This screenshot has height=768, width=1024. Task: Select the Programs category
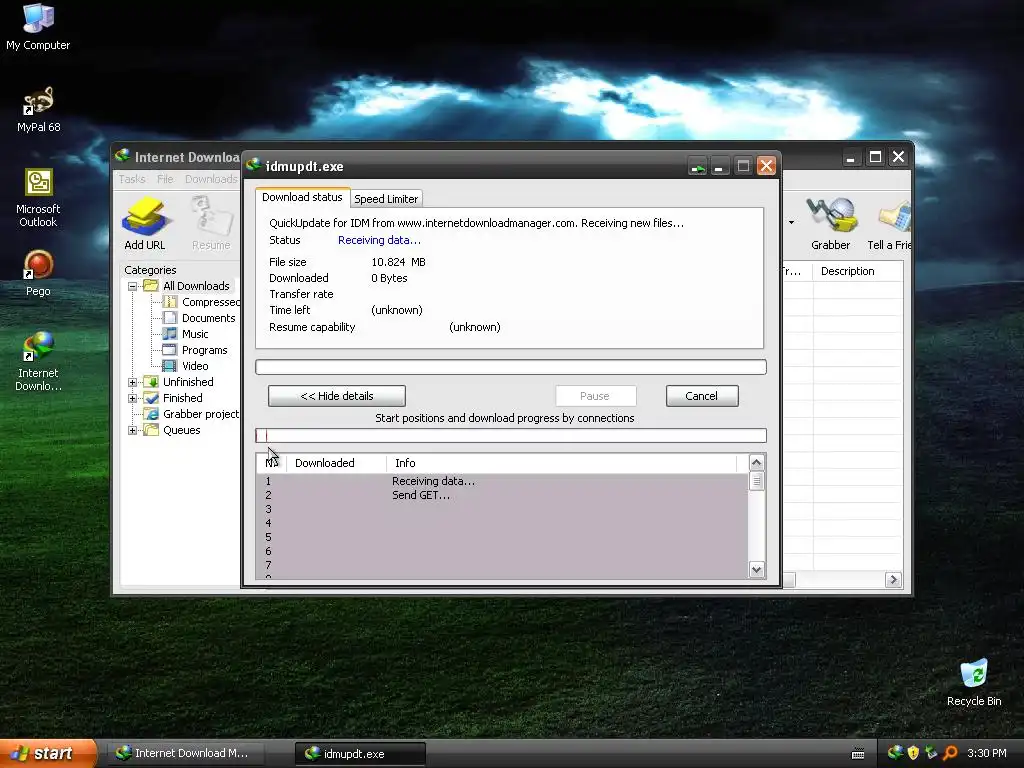[196, 350]
